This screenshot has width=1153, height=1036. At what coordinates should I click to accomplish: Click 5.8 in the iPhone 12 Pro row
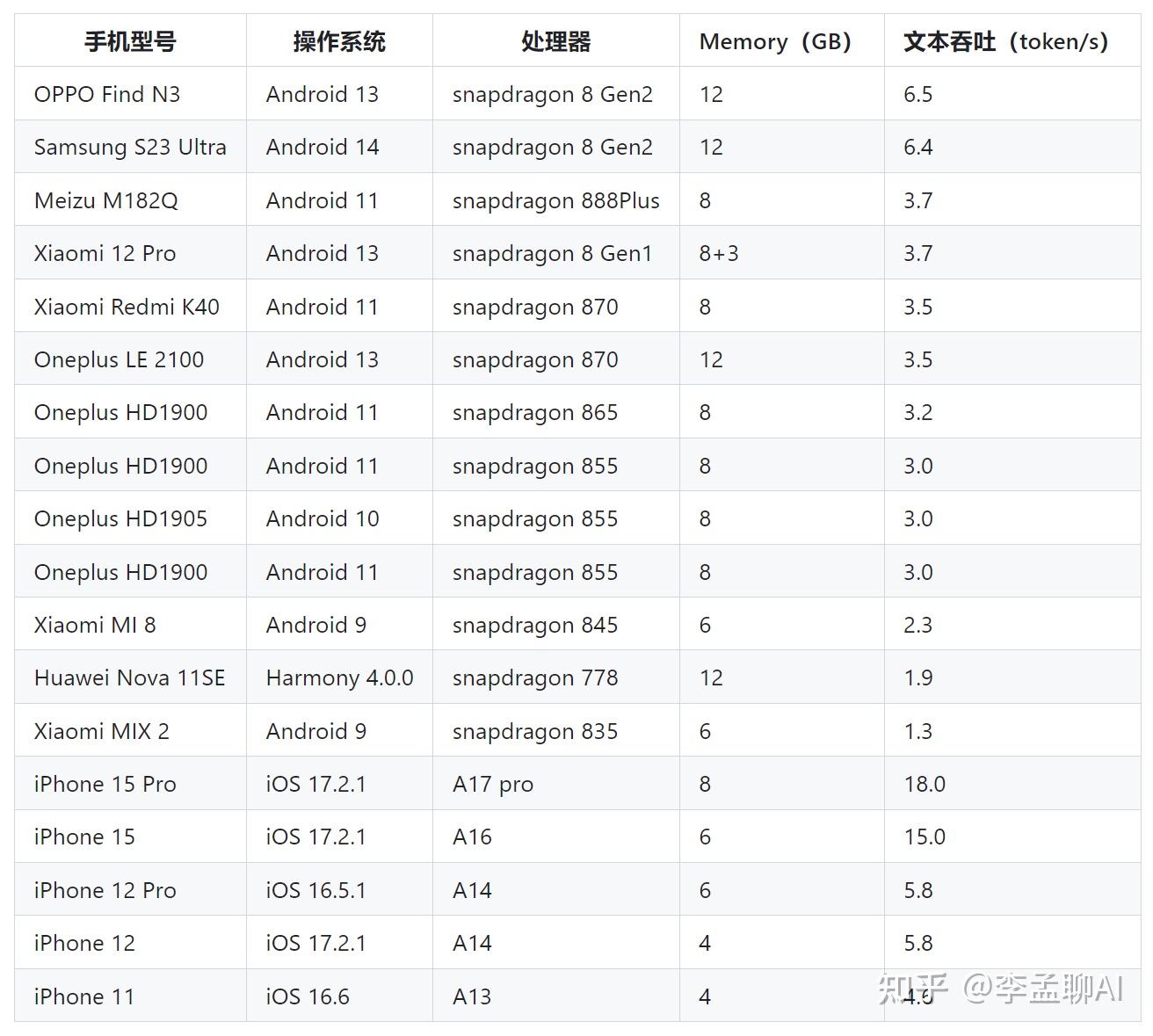click(x=918, y=890)
